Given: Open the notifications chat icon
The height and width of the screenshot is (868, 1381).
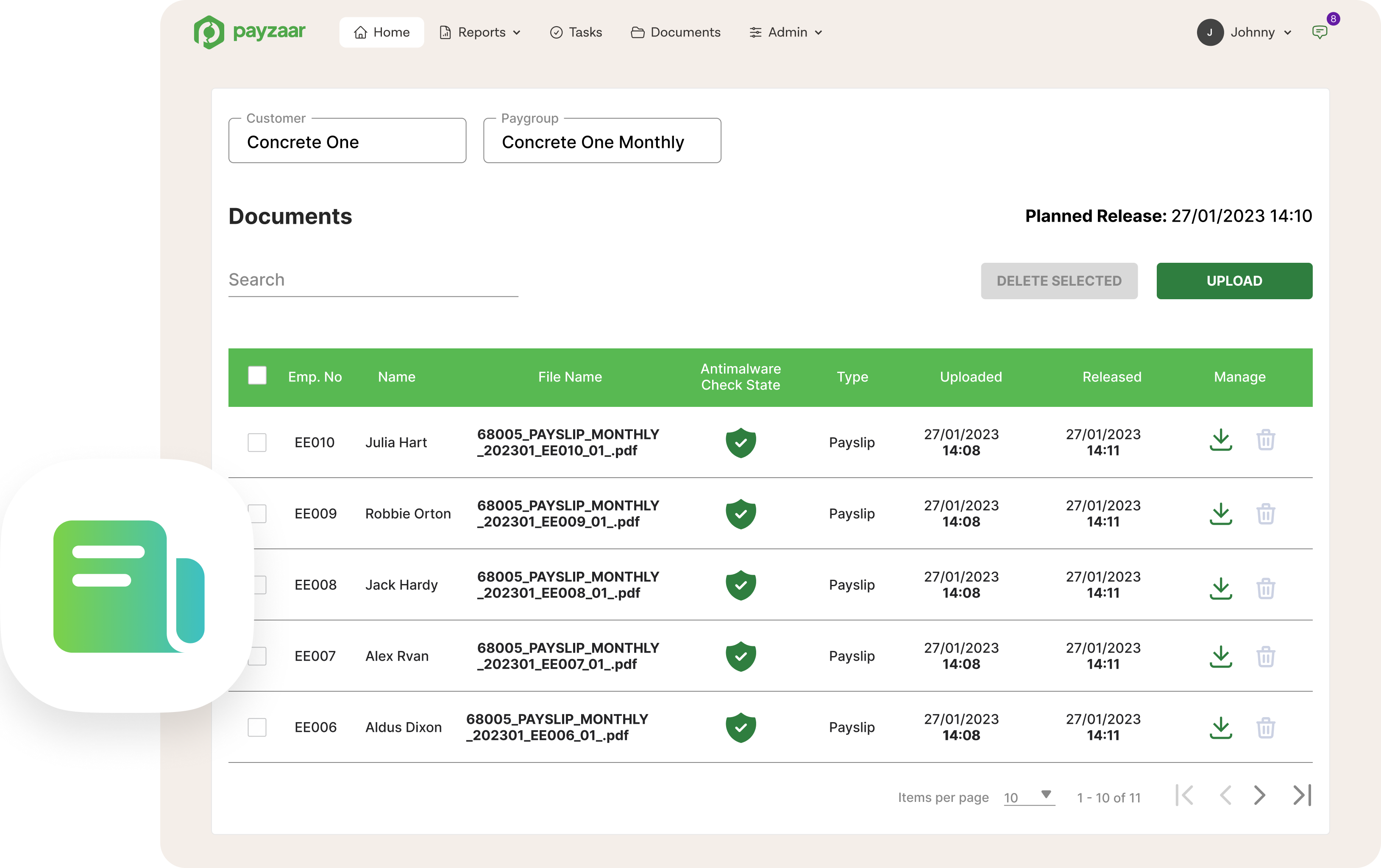Looking at the screenshot, I should tap(1320, 32).
